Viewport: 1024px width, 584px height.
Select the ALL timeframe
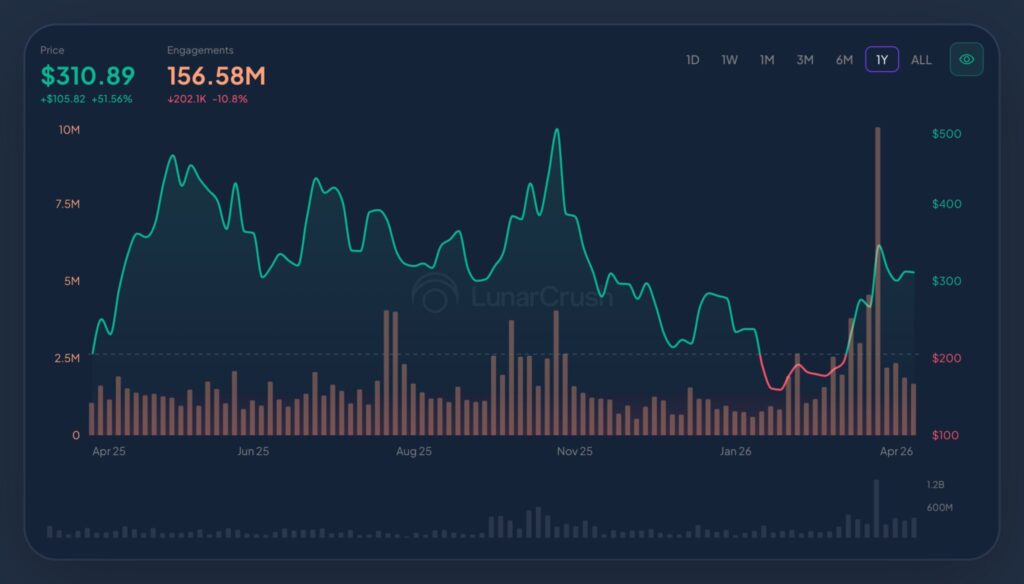pyautogui.click(x=919, y=60)
